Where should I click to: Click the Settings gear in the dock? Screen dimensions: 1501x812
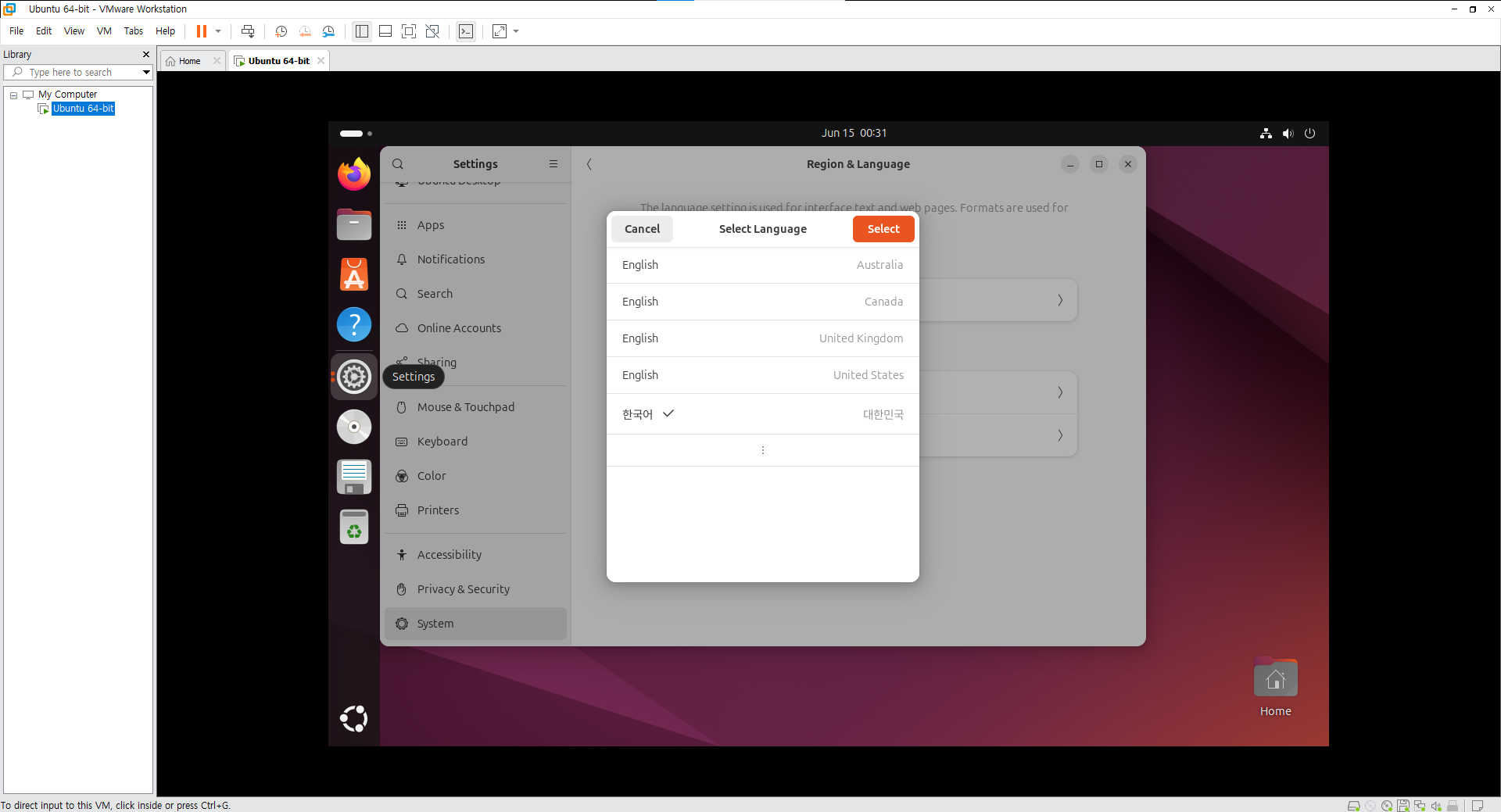click(x=354, y=377)
